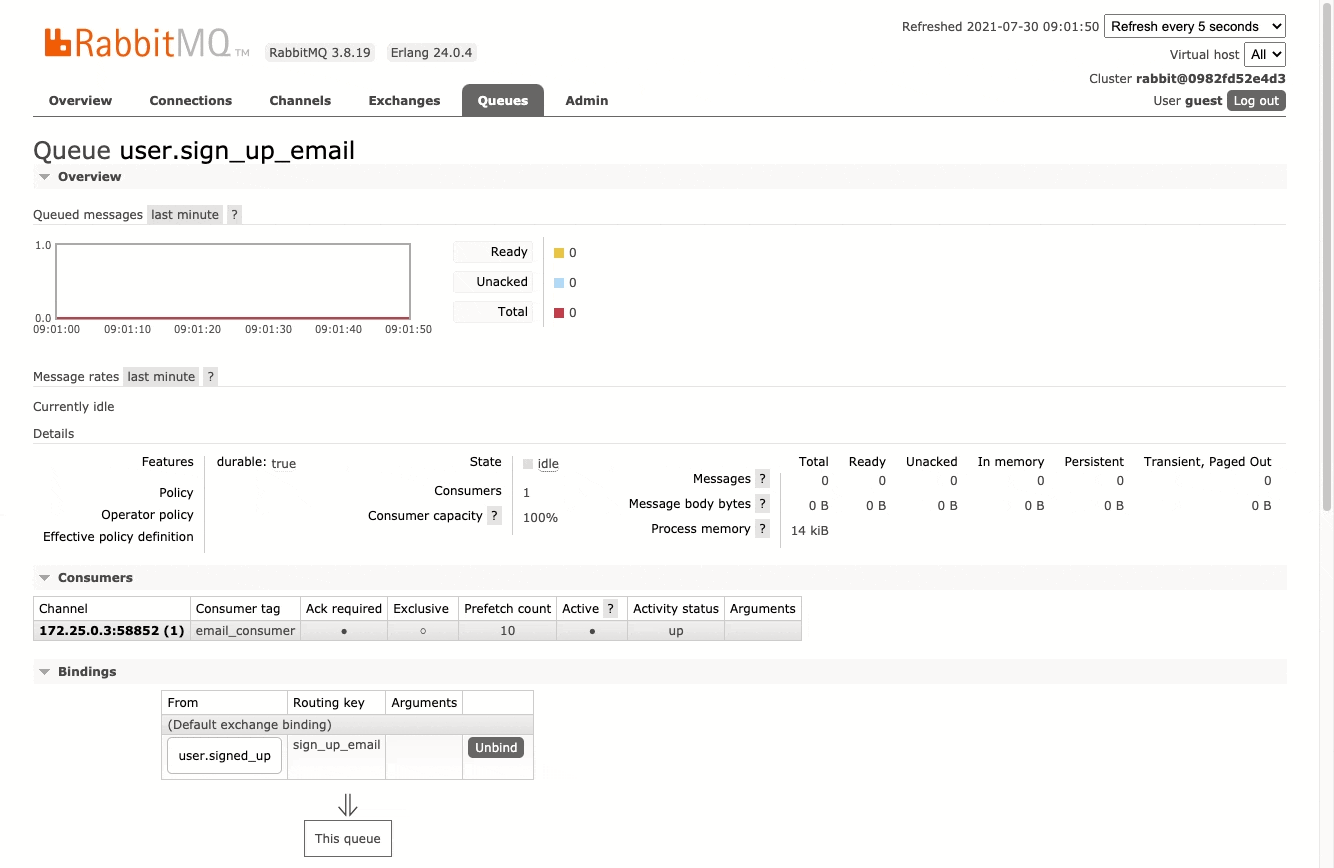Collapse the Overview section

[x=44, y=176]
